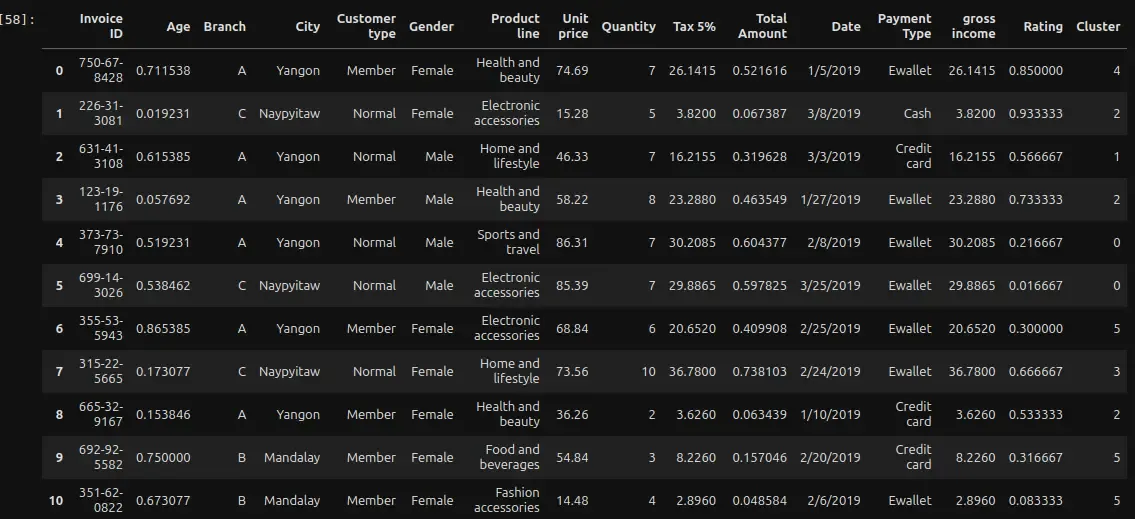The height and width of the screenshot is (519, 1135).
Task: Click row index 5 label
Action: coord(59,285)
